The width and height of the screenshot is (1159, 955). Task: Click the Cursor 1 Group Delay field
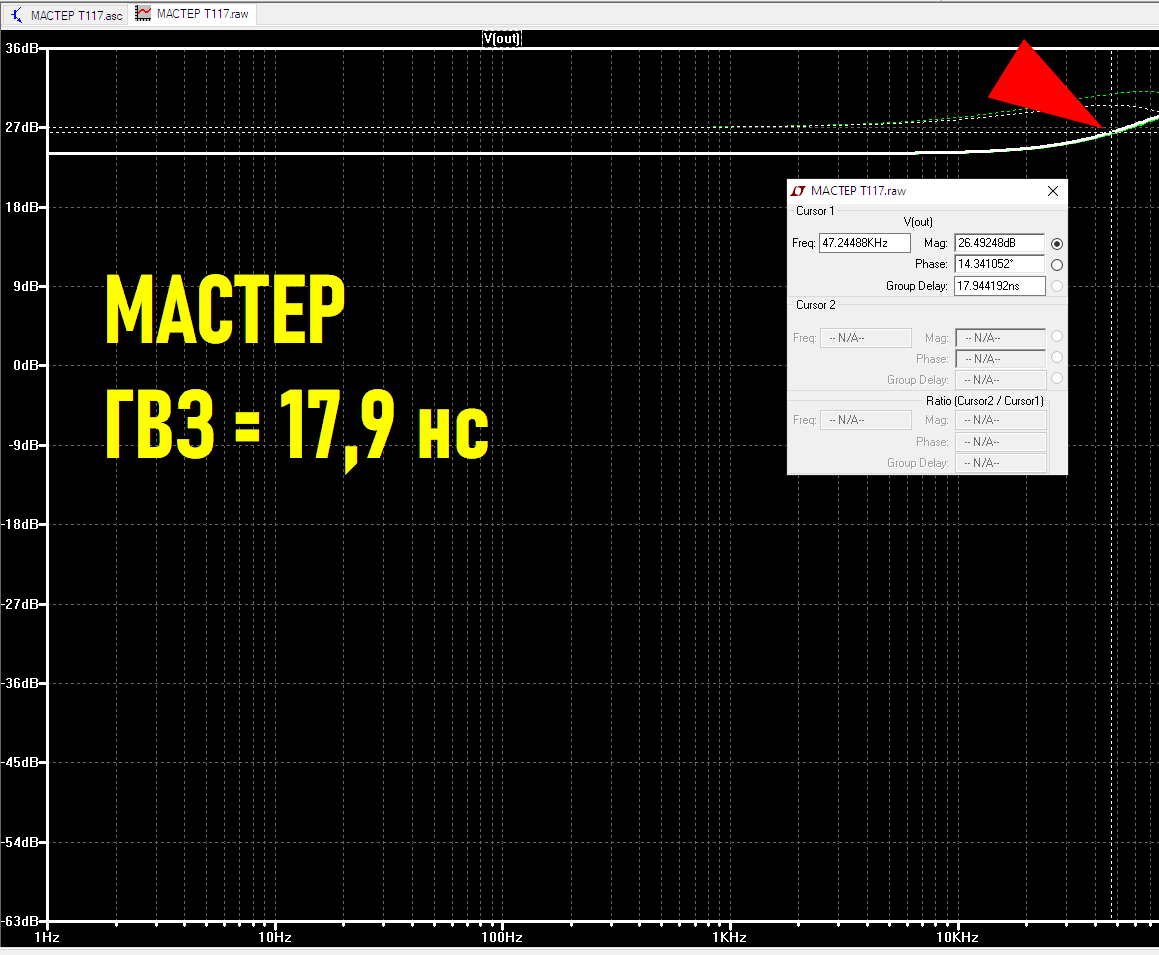click(x=999, y=285)
